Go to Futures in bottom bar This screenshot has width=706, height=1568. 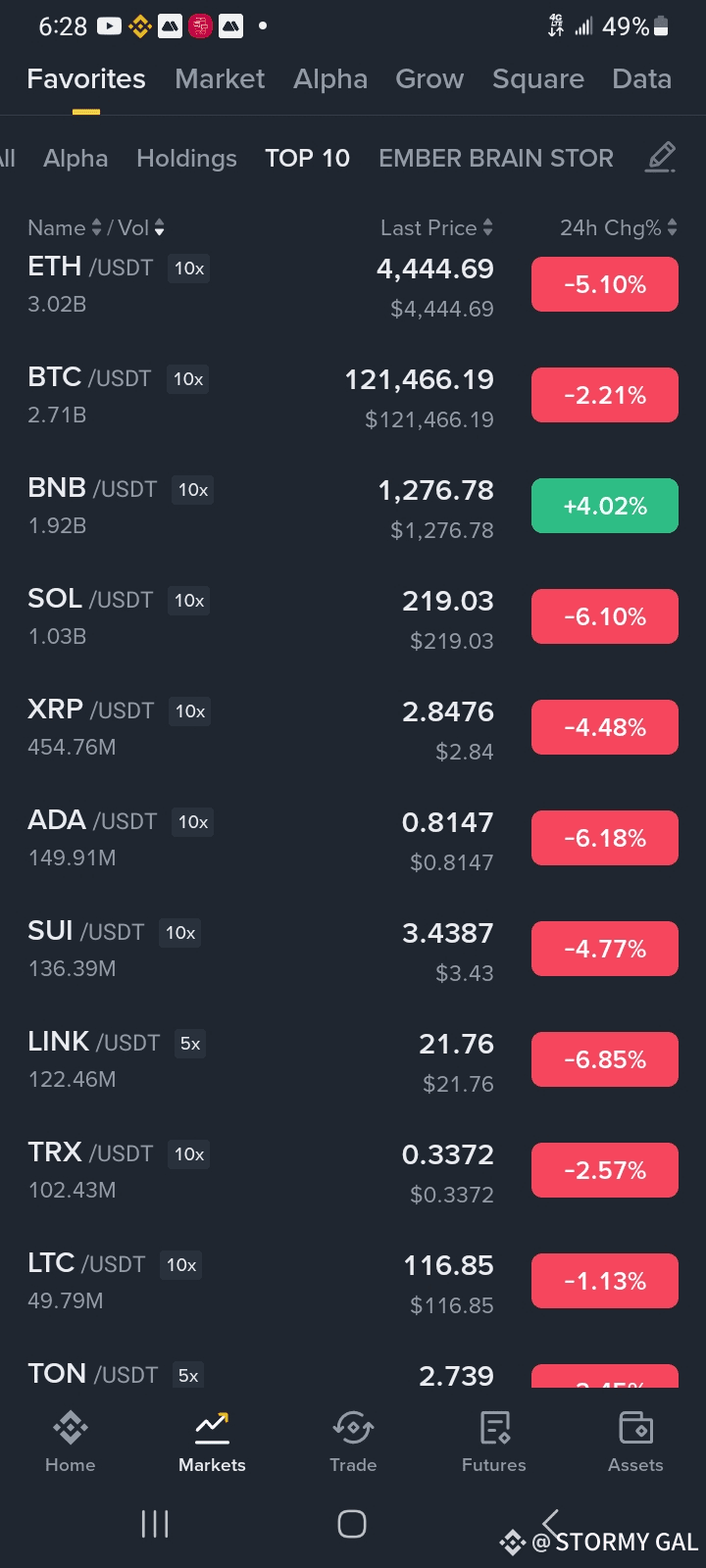pyautogui.click(x=494, y=1429)
